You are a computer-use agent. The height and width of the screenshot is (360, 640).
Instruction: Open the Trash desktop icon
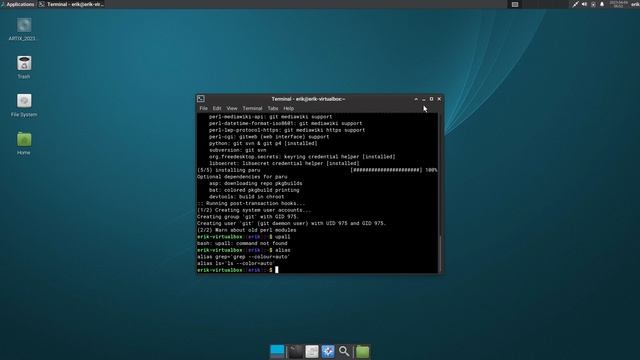[24, 63]
